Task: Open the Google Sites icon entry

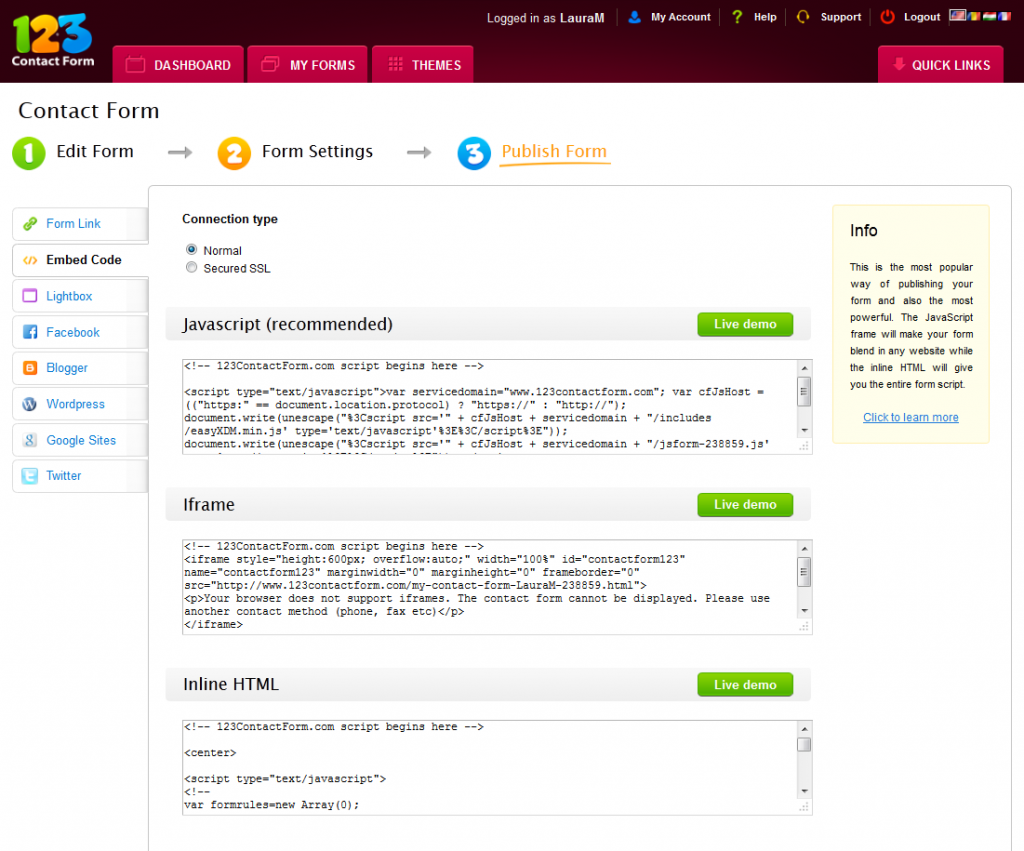Action: pos(30,440)
